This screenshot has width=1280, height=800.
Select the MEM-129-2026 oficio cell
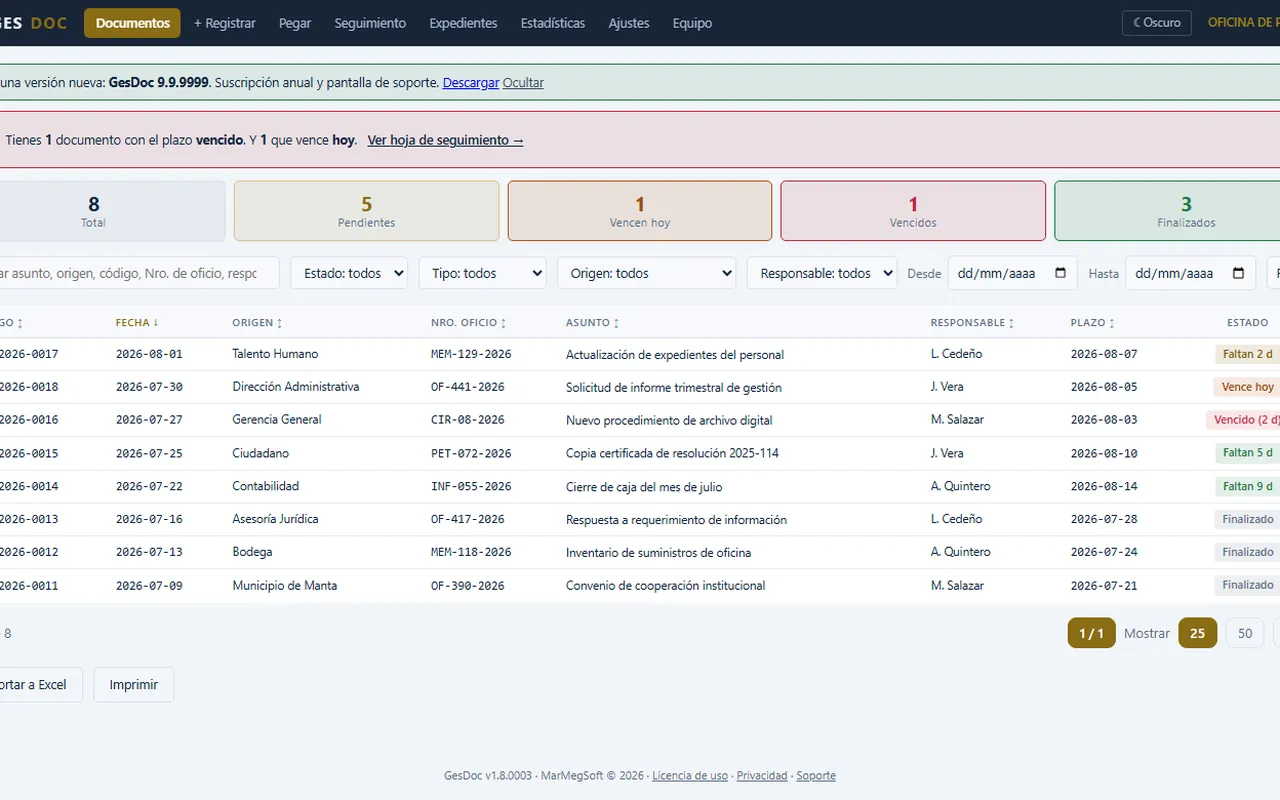(x=471, y=354)
